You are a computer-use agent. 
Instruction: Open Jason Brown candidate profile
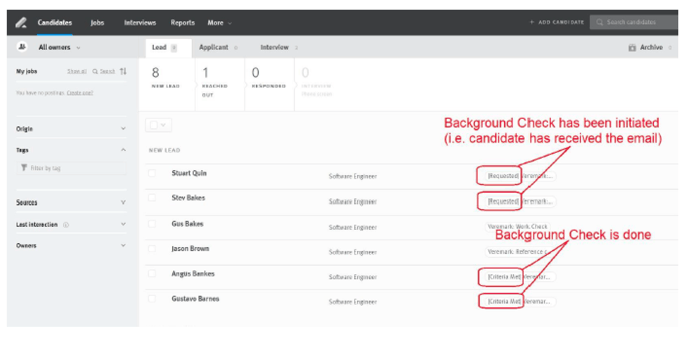pyautogui.click(x=190, y=248)
